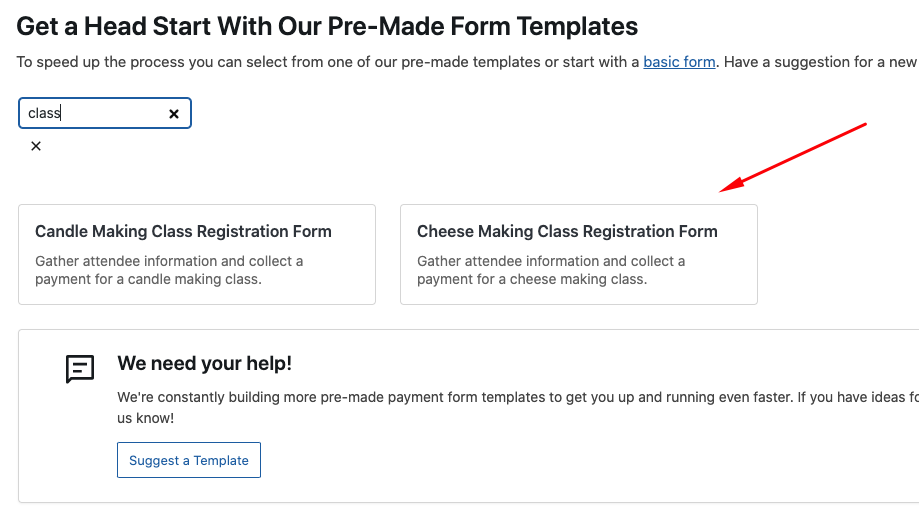Click the speech bubble feedback icon
Viewport: 919px width, 523px height.
80,369
